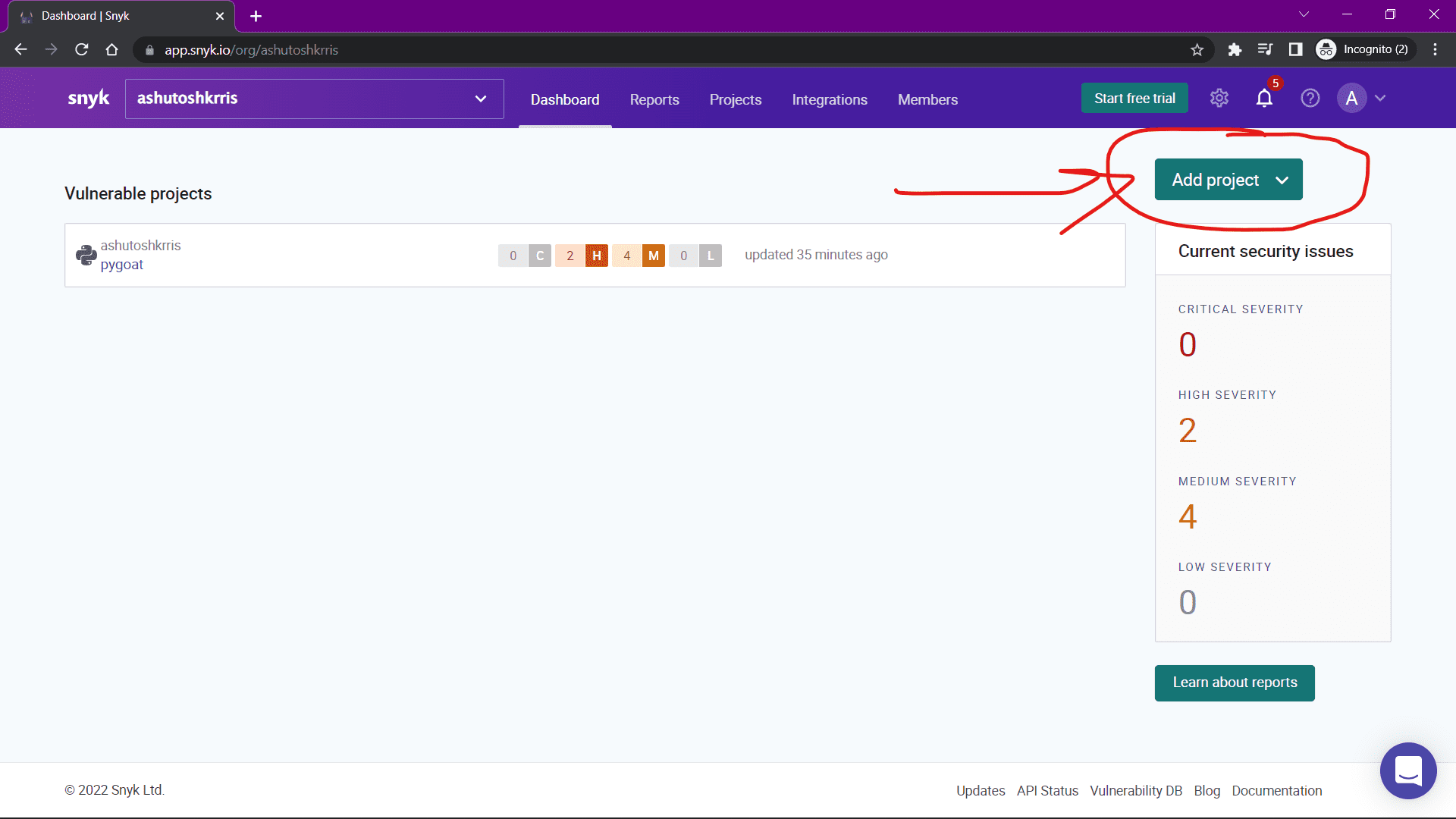The image size is (1456, 819).
Task: Expand the user account menu chevron
Action: pyautogui.click(x=1380, y=98)
